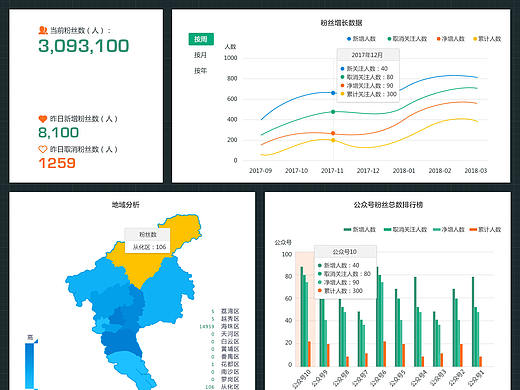The width and height of the screenshot is (520, 390).
Task: Click the orange data point on the line chart
Action: (333, 133)
